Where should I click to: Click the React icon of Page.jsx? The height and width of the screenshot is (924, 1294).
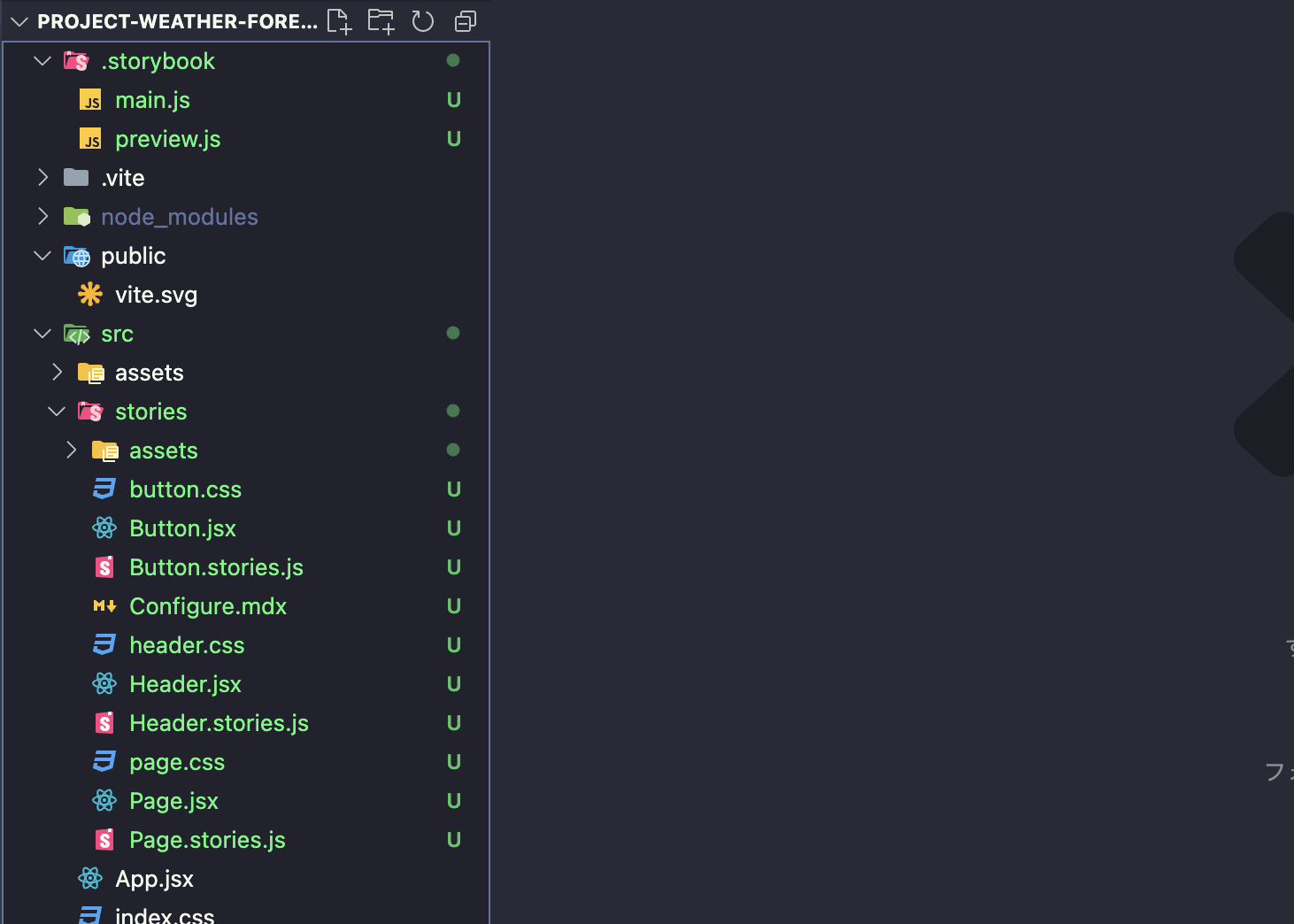[x=104, y=801]
